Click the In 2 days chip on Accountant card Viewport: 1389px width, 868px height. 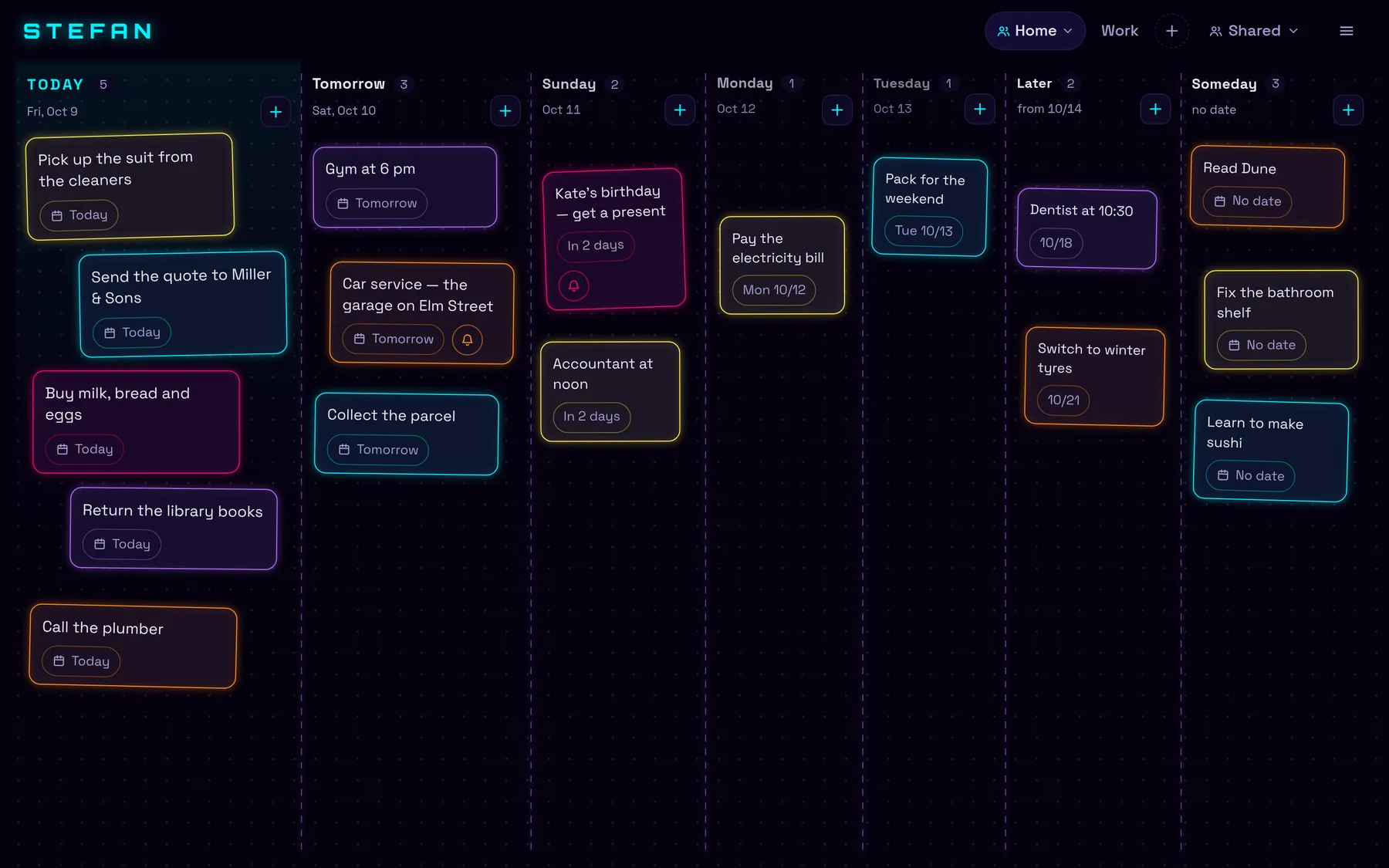[x=592, y=417]
